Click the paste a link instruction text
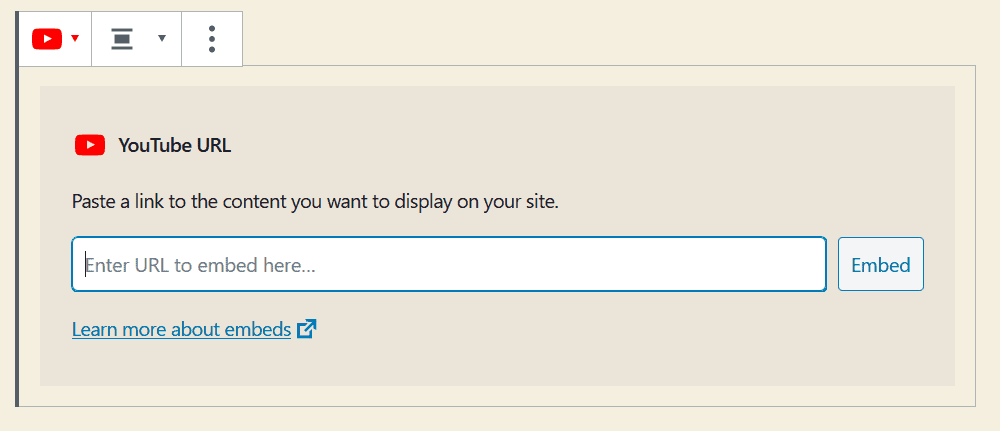 click(315, 203)
